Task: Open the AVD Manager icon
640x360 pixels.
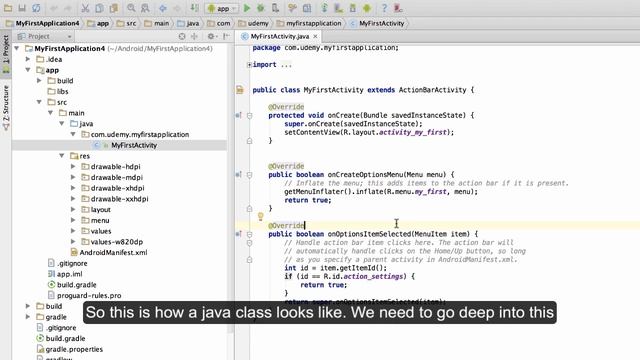Action: coord(338,8)
